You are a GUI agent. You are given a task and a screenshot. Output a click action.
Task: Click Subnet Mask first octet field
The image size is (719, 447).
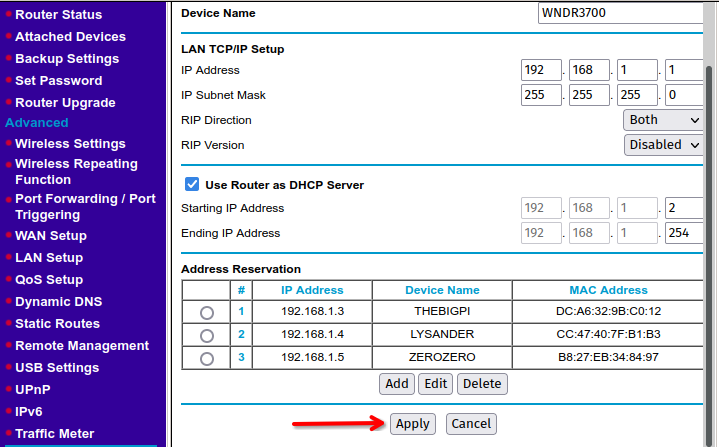(x=541, y=95)
